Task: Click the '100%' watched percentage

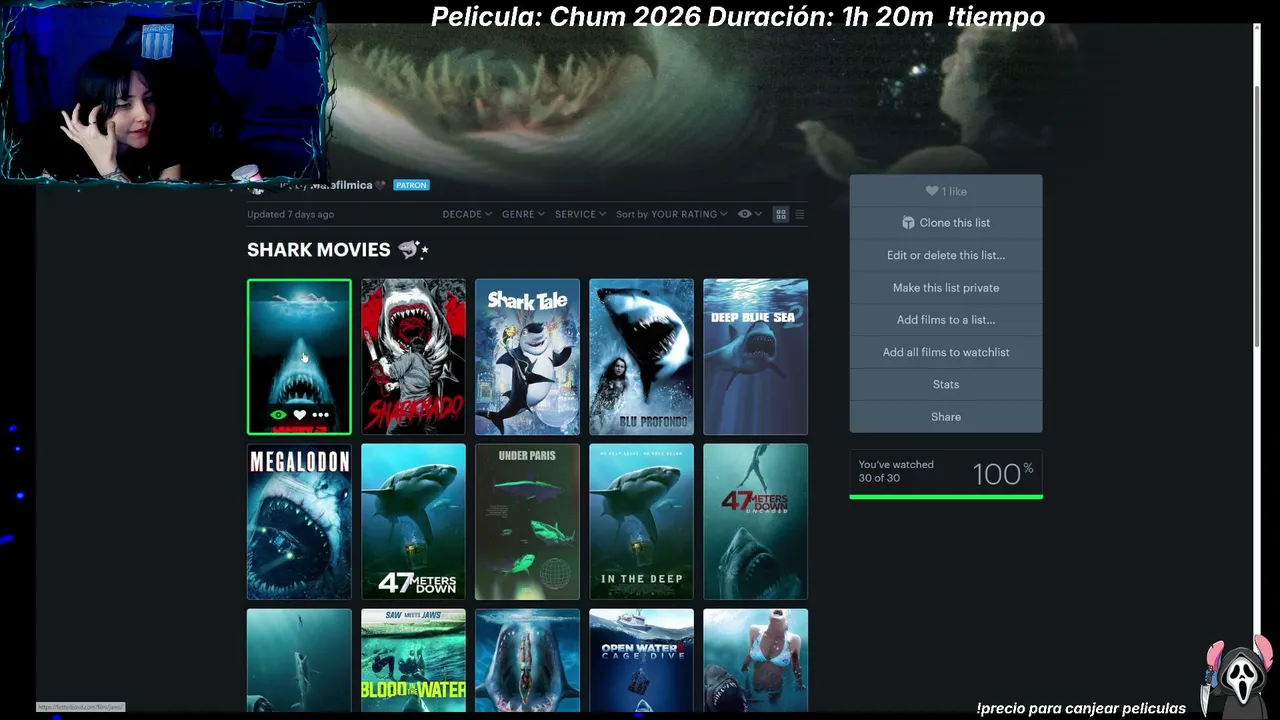Action: point(1003,473)
